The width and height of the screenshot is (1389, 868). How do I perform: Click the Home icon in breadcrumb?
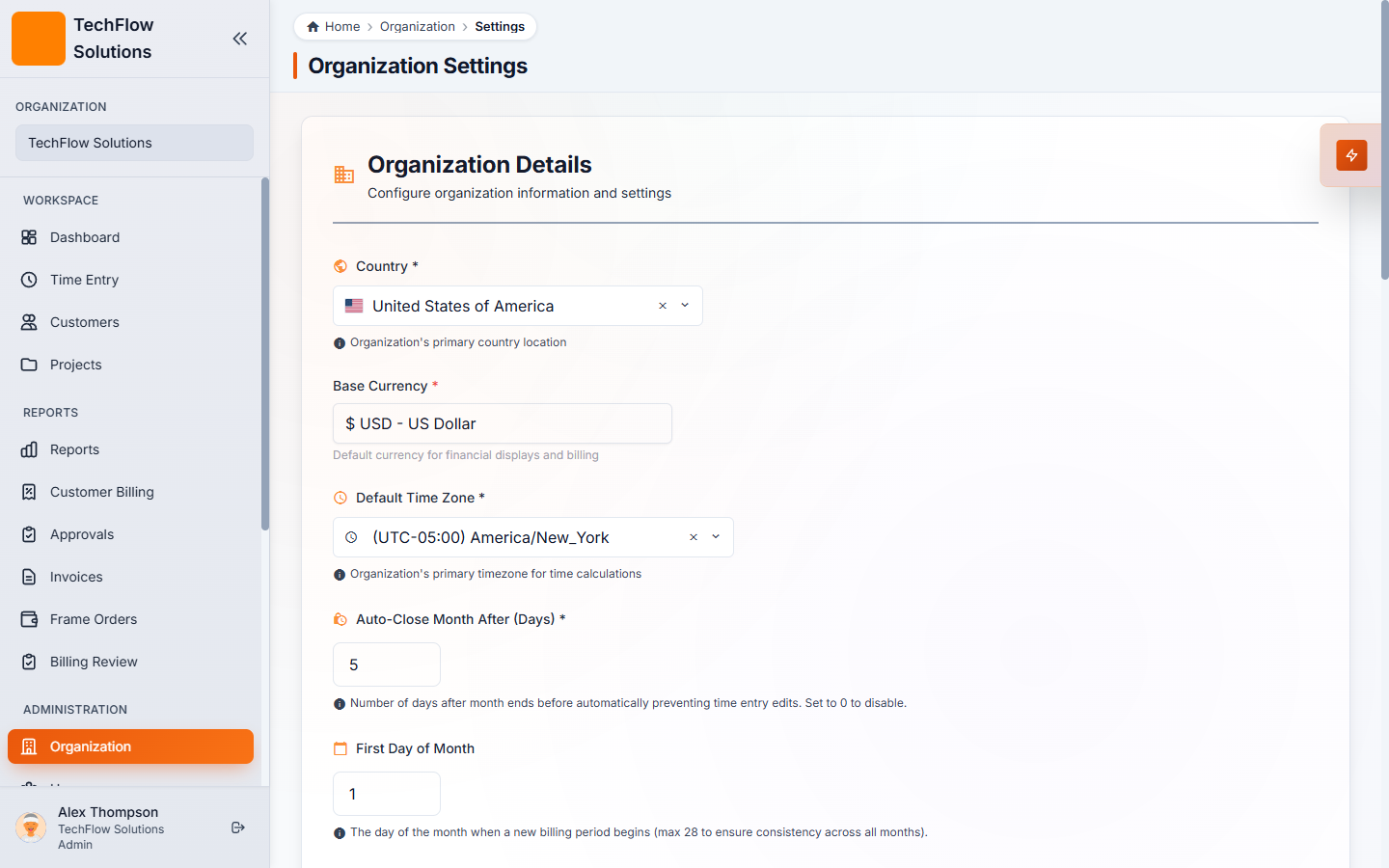313,27
